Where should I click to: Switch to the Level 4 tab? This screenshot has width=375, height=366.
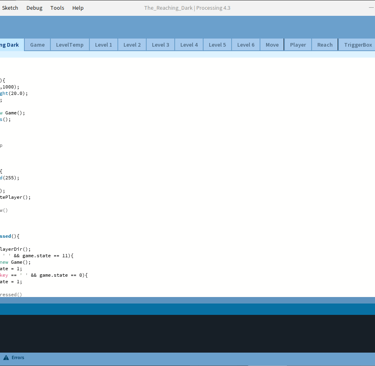click(x=189, y=45)
